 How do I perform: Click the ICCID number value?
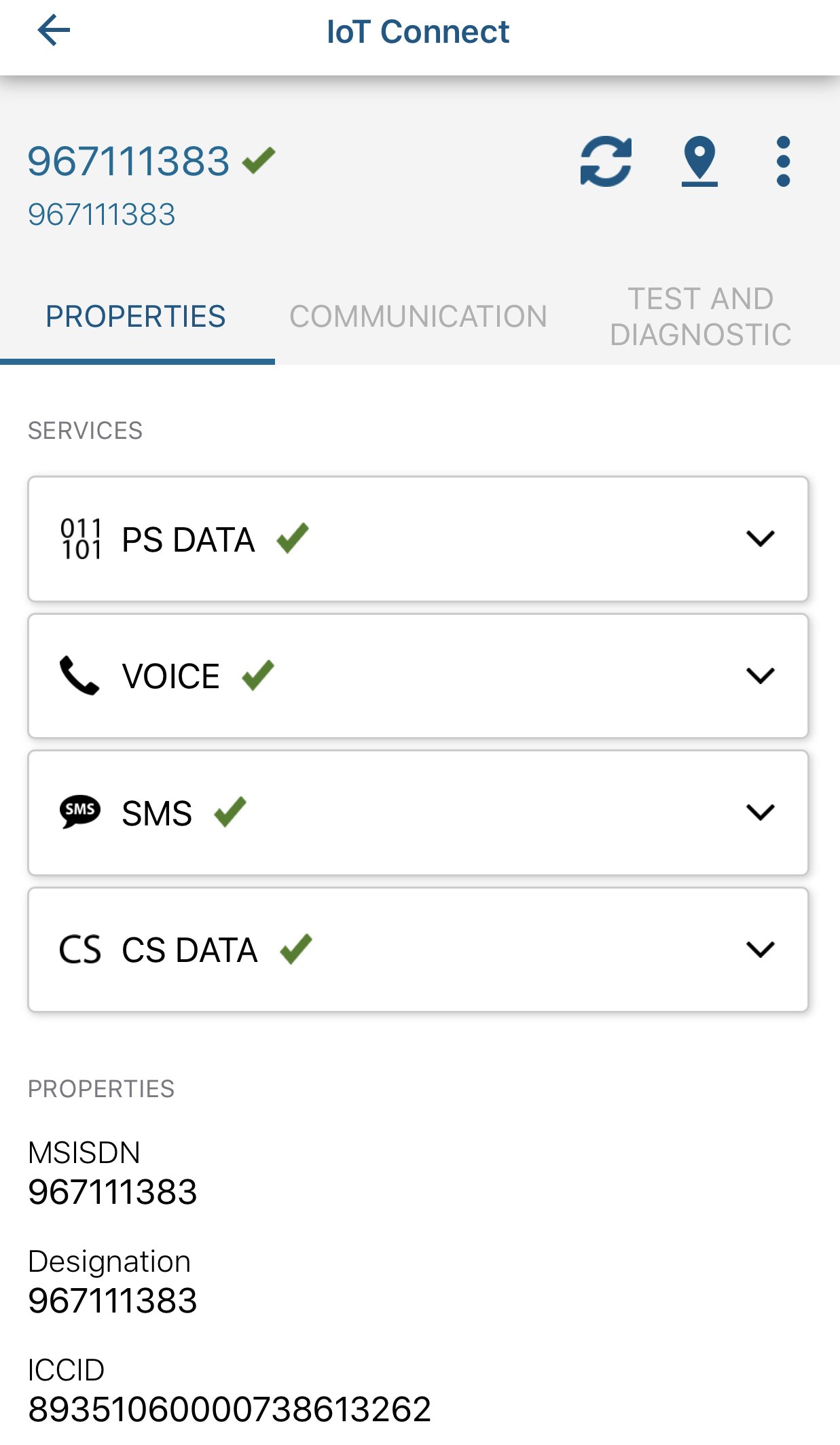230,1409
